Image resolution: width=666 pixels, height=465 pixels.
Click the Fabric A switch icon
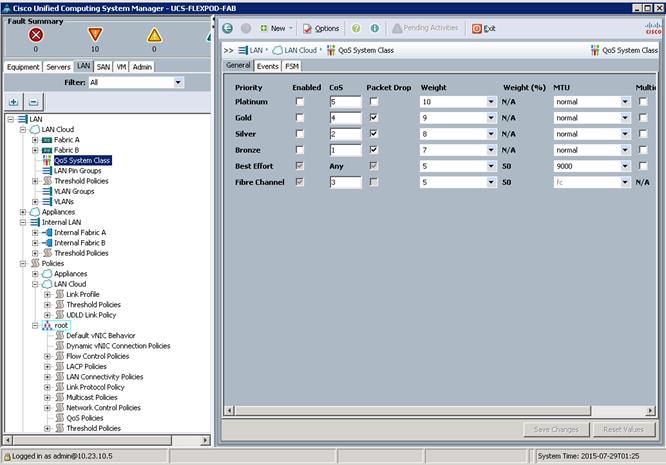47,140
